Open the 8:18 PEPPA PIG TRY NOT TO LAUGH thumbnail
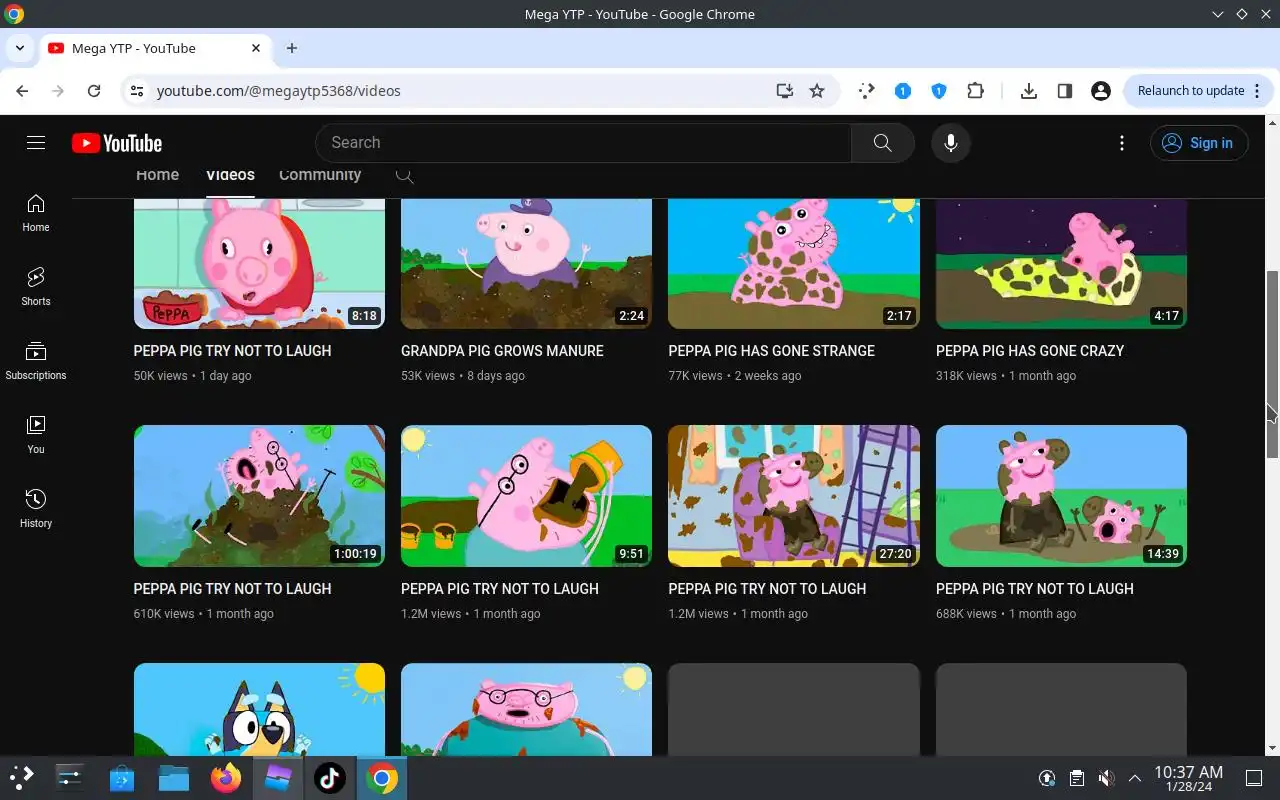 tap(259, 264)
